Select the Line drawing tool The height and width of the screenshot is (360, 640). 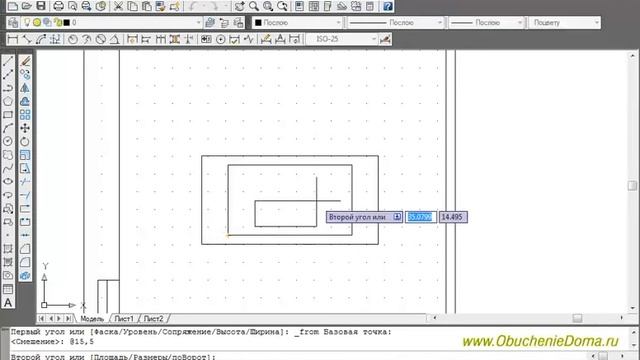coord(8,61)
